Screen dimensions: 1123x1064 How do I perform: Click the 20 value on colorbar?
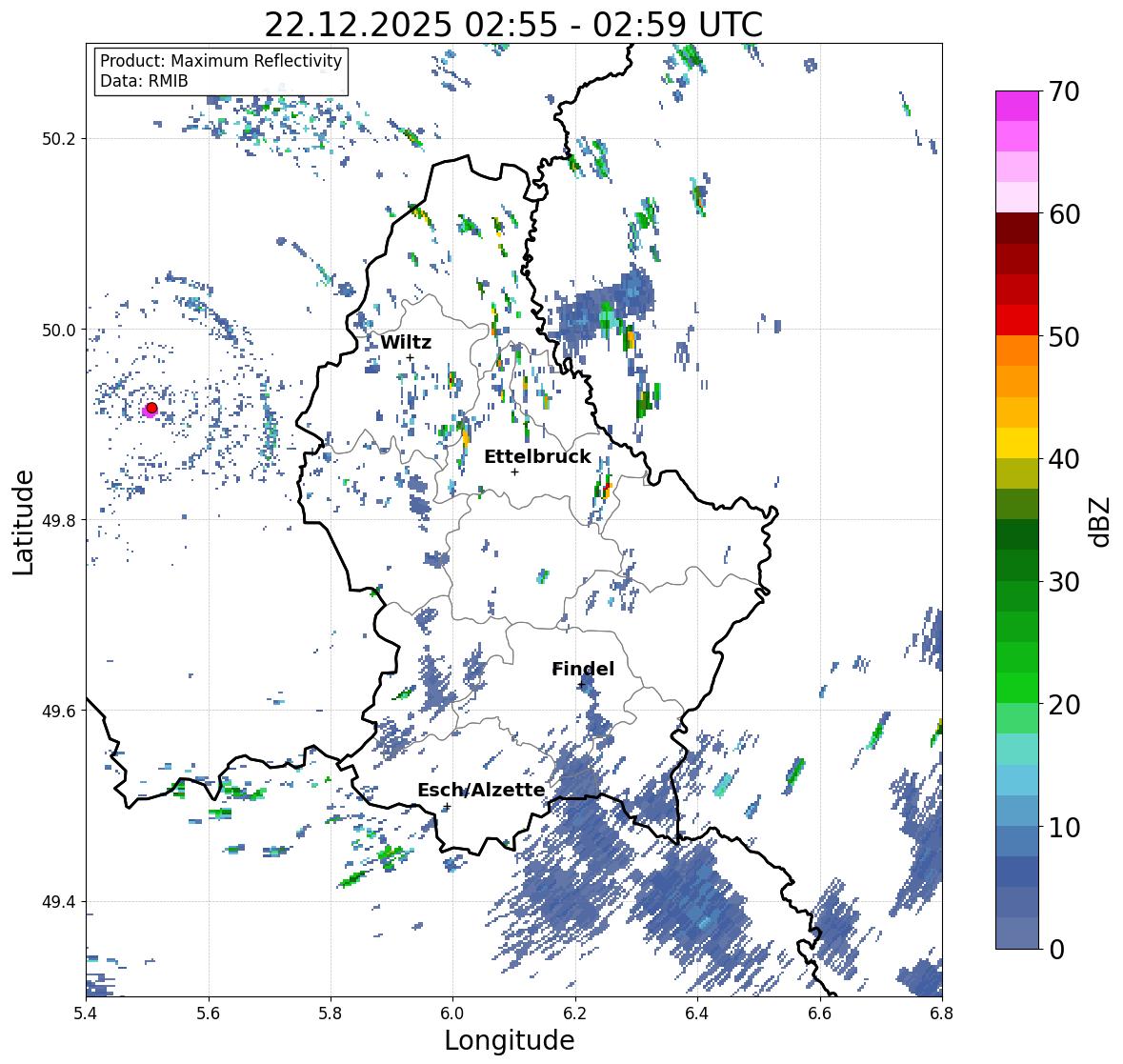(x=1064, y=705)
